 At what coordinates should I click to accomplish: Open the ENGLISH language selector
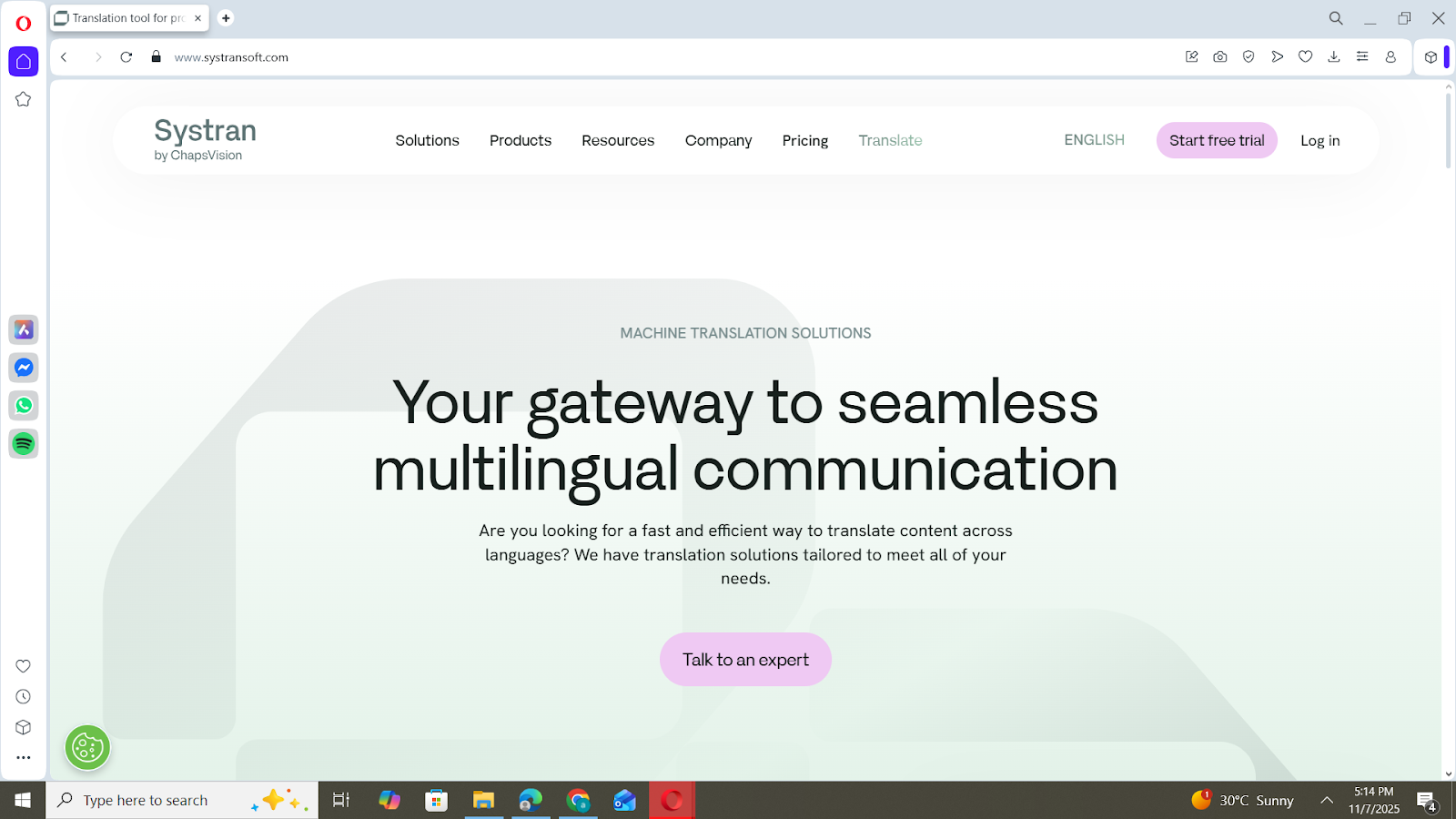coord(1094,140)
